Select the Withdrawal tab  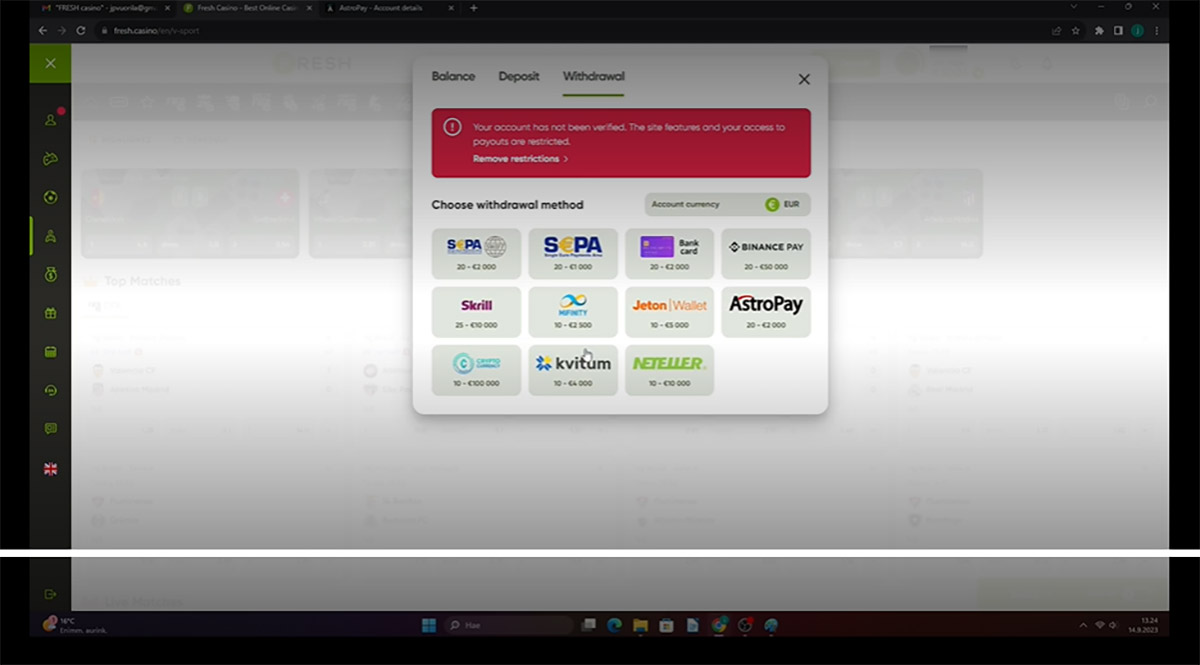pyautogui.click(x=593, y=76)
